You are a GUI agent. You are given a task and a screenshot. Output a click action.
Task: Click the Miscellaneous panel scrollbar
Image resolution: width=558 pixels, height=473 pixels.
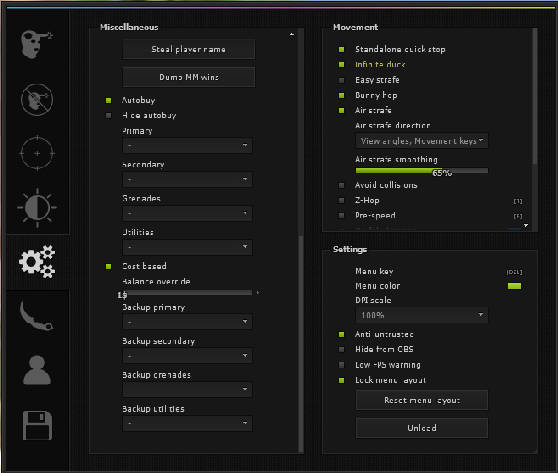point(301,343)
